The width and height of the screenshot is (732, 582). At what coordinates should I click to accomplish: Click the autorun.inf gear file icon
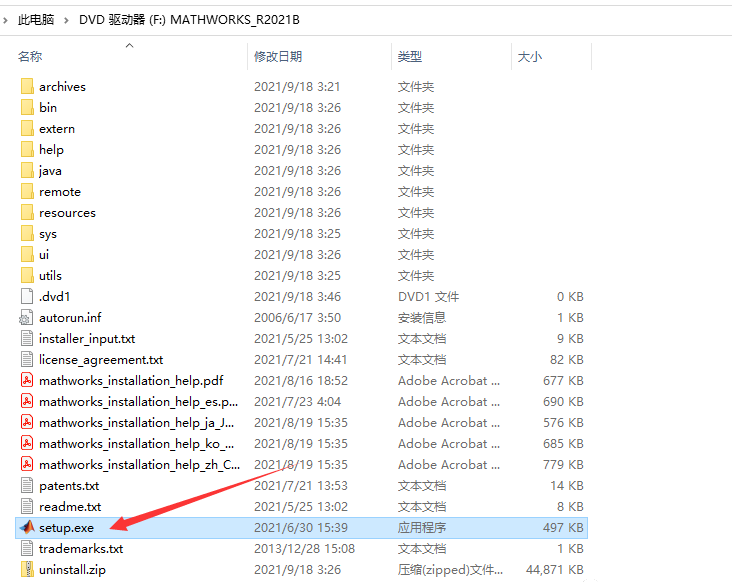[27, 317]
